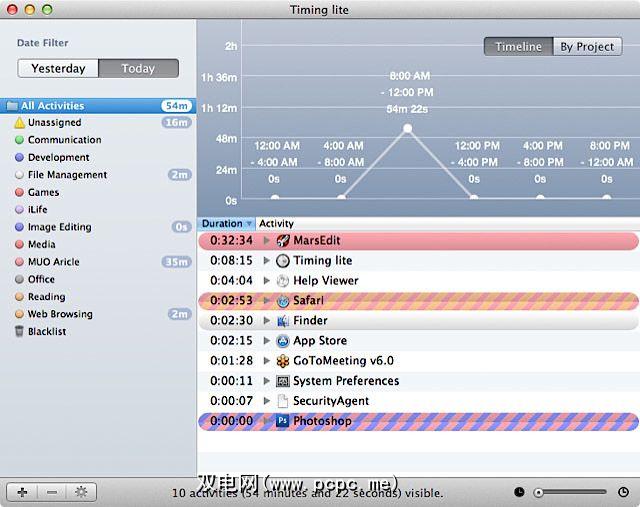Expand the App Store activity row
Screen dimensions: 640x507
tap(267, 341)
